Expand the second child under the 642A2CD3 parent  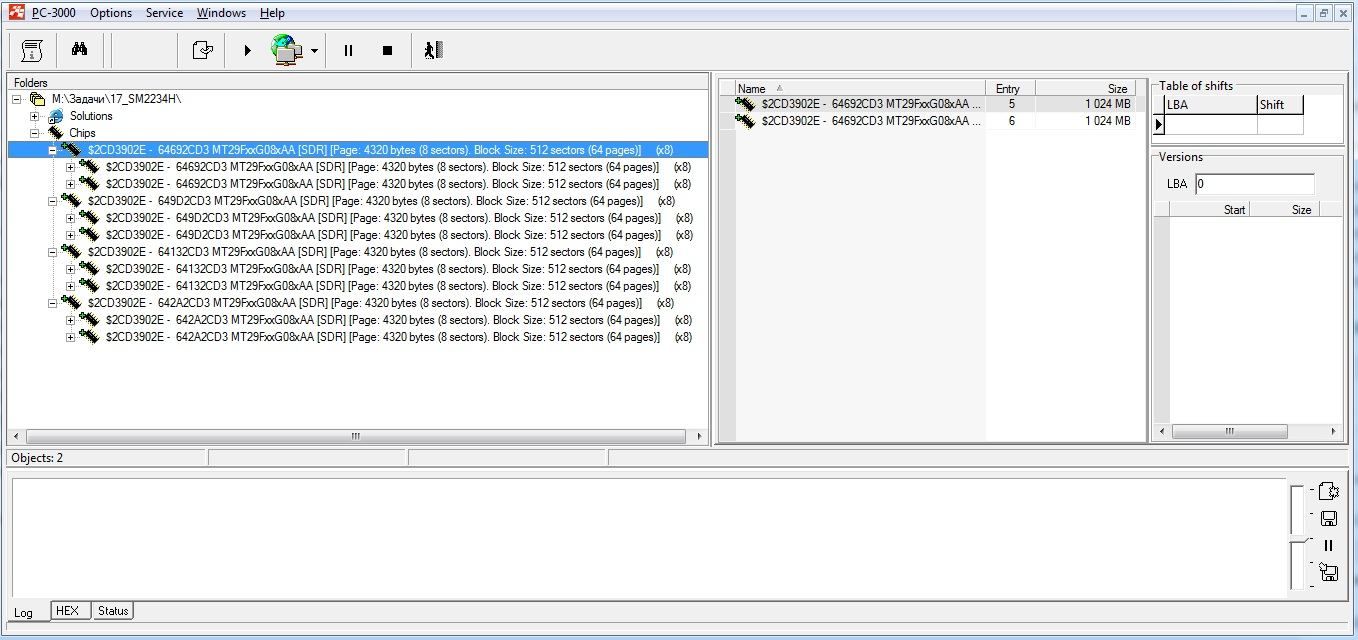pos(71,337)
